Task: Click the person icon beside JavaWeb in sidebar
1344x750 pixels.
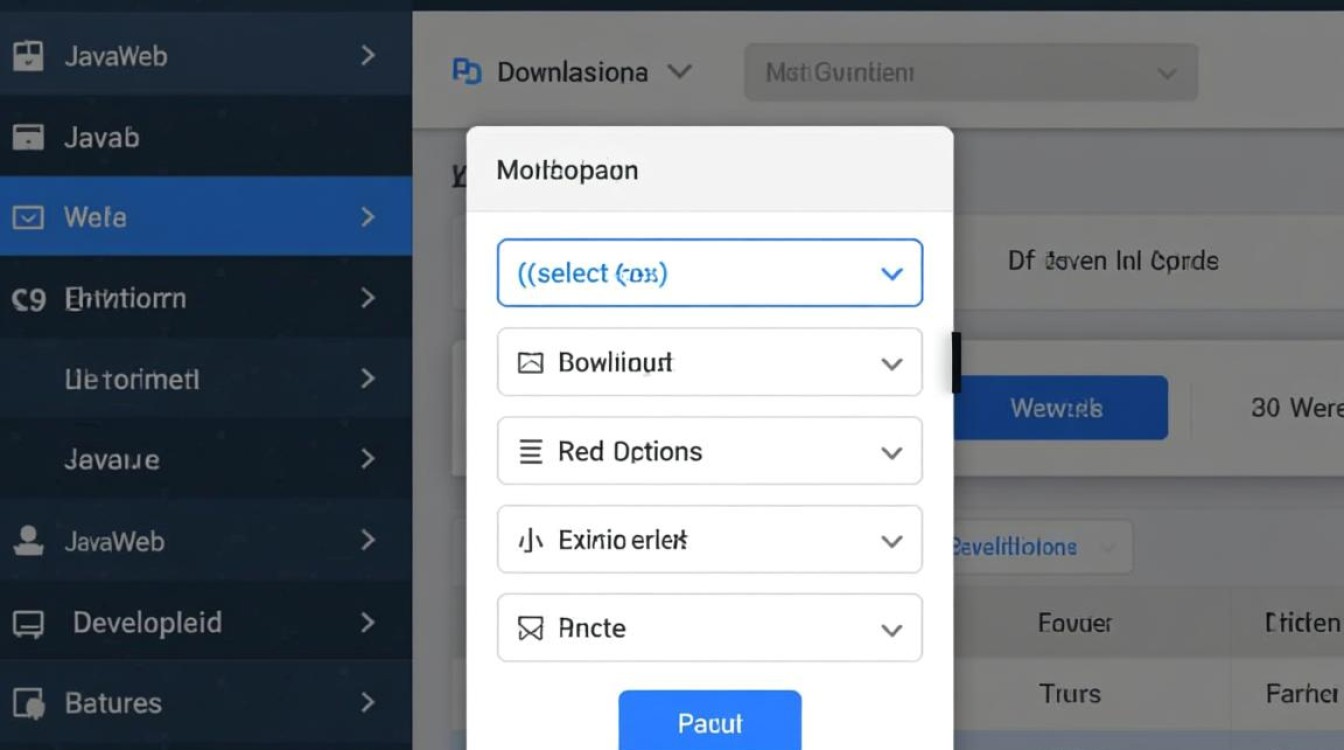Action: pos(28,541)
